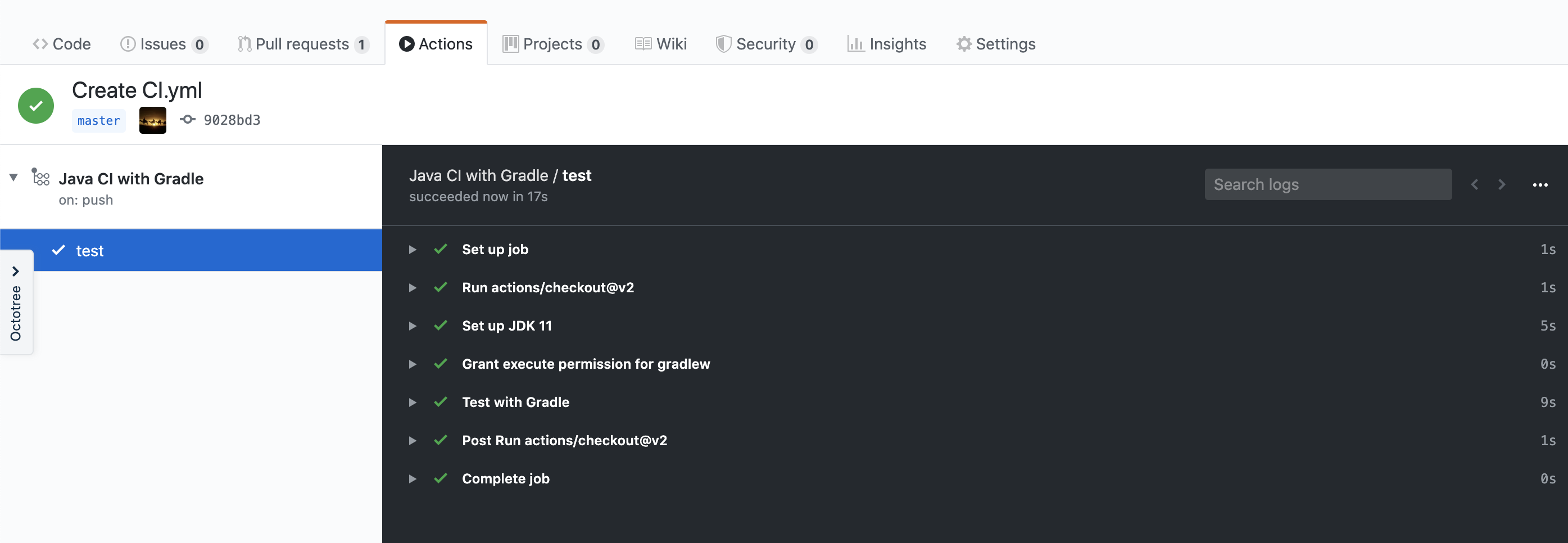Open Java CI with Gradle workflow link
This screenshot has width=1568, height=543.
[x=131, y=178]
